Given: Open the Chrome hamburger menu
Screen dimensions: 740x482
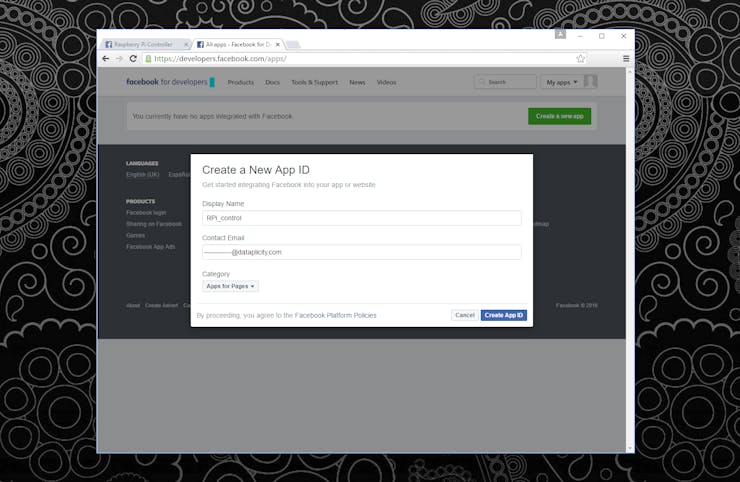Looking at the screenshot, I should (x=626, y=59).
